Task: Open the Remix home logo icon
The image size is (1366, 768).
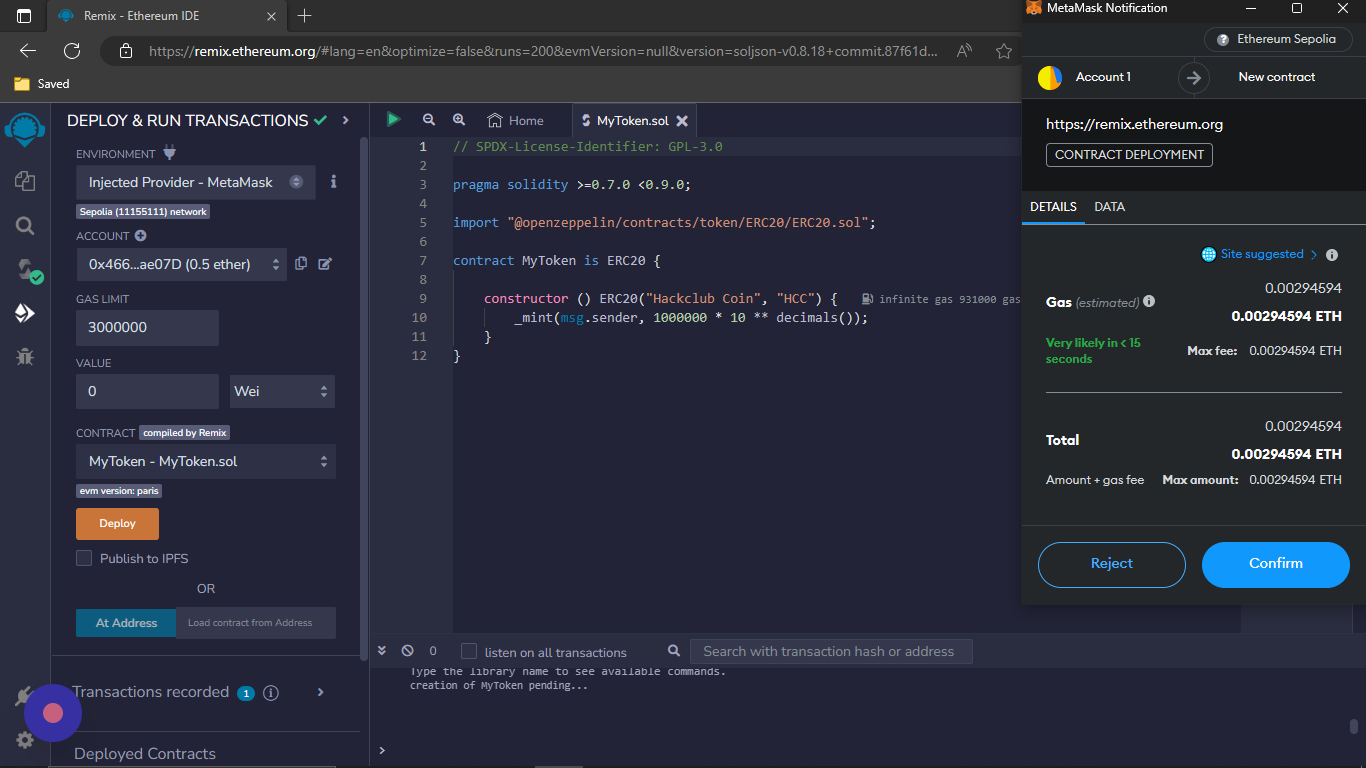Action: [x=25, y=130]
